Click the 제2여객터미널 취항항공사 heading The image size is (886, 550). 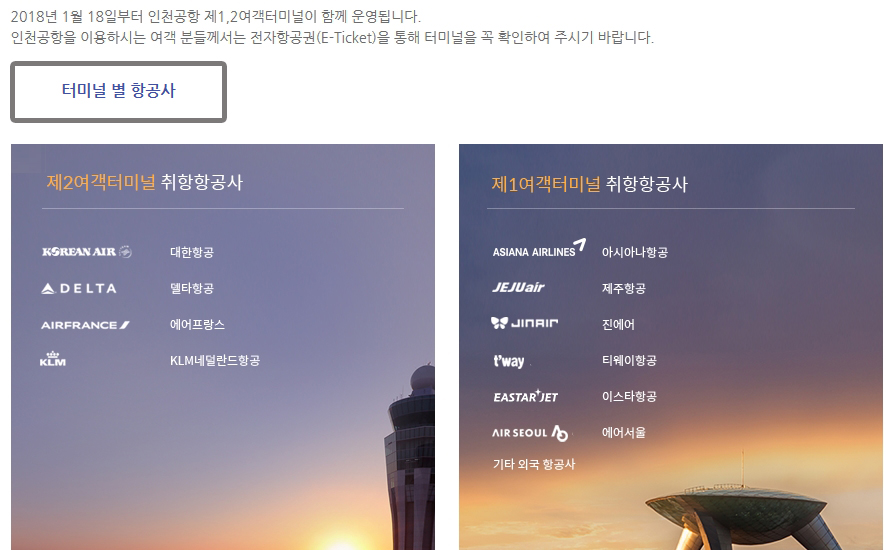tap(145, 182)
